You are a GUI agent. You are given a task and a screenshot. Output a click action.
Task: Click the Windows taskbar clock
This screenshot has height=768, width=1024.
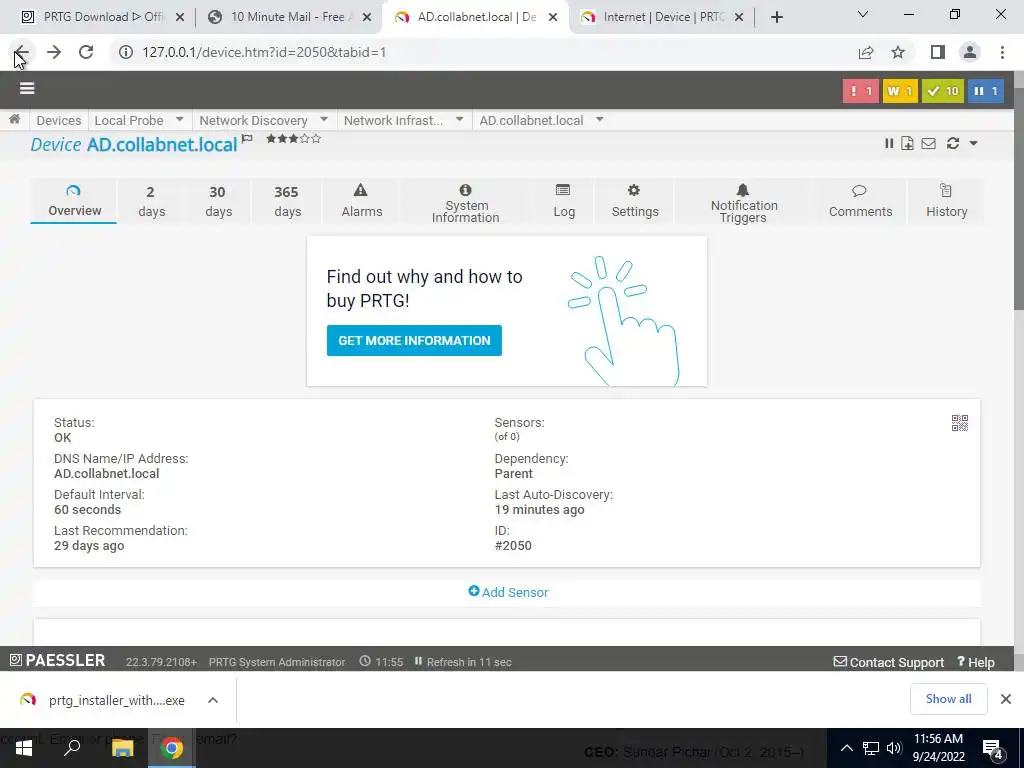938,748
